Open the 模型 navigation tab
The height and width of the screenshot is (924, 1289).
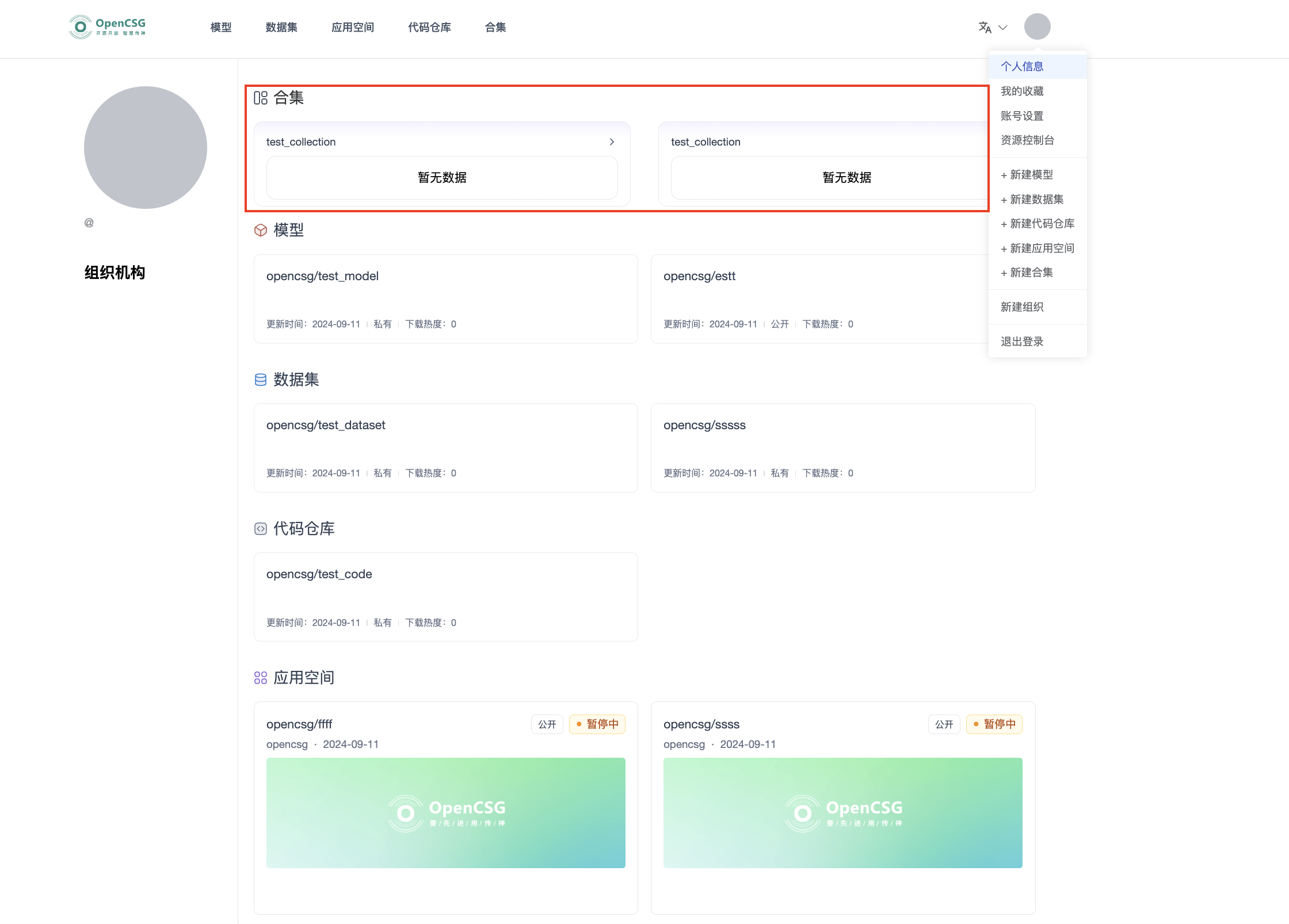(220, 27)
